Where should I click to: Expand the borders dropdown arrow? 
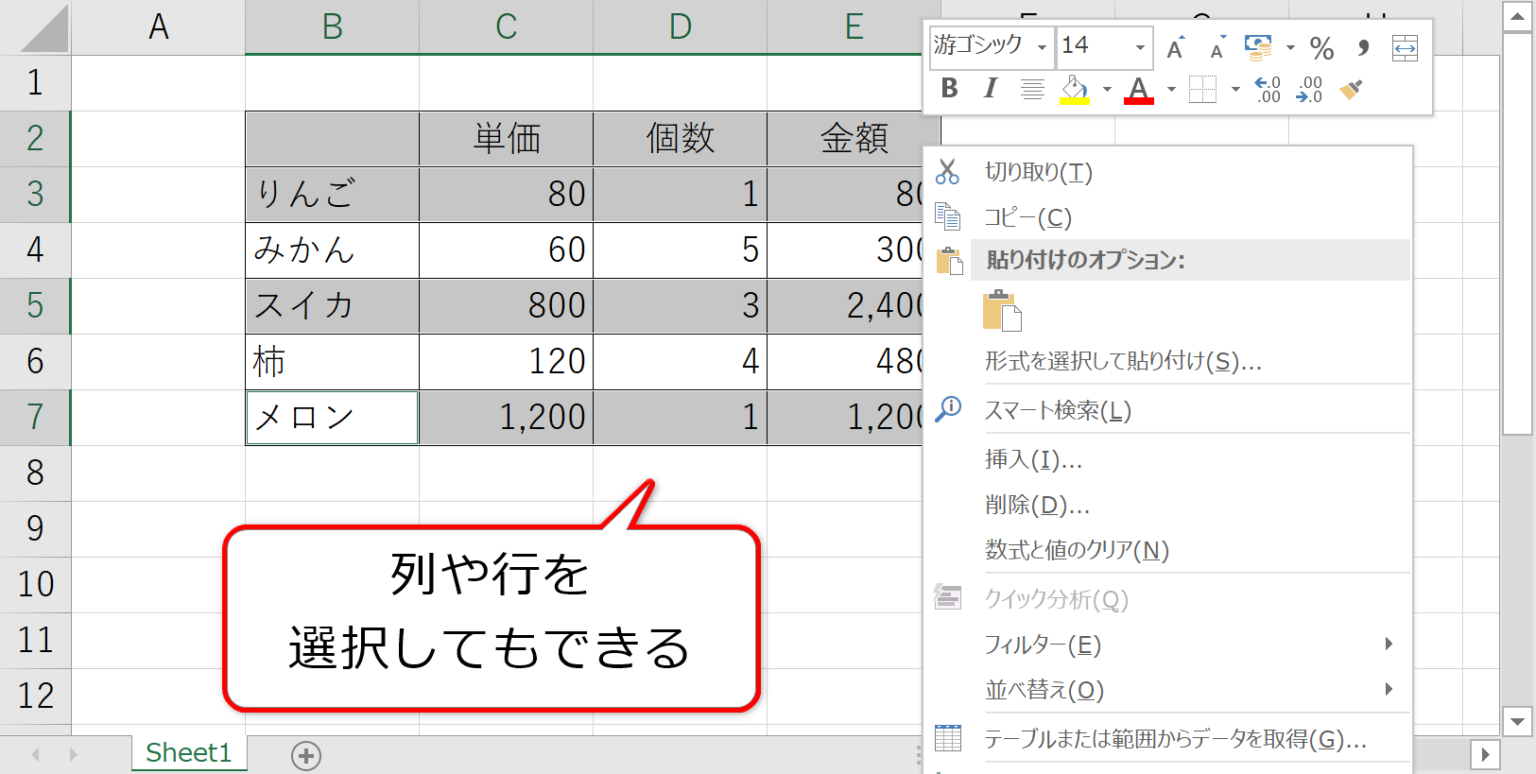1235,90
